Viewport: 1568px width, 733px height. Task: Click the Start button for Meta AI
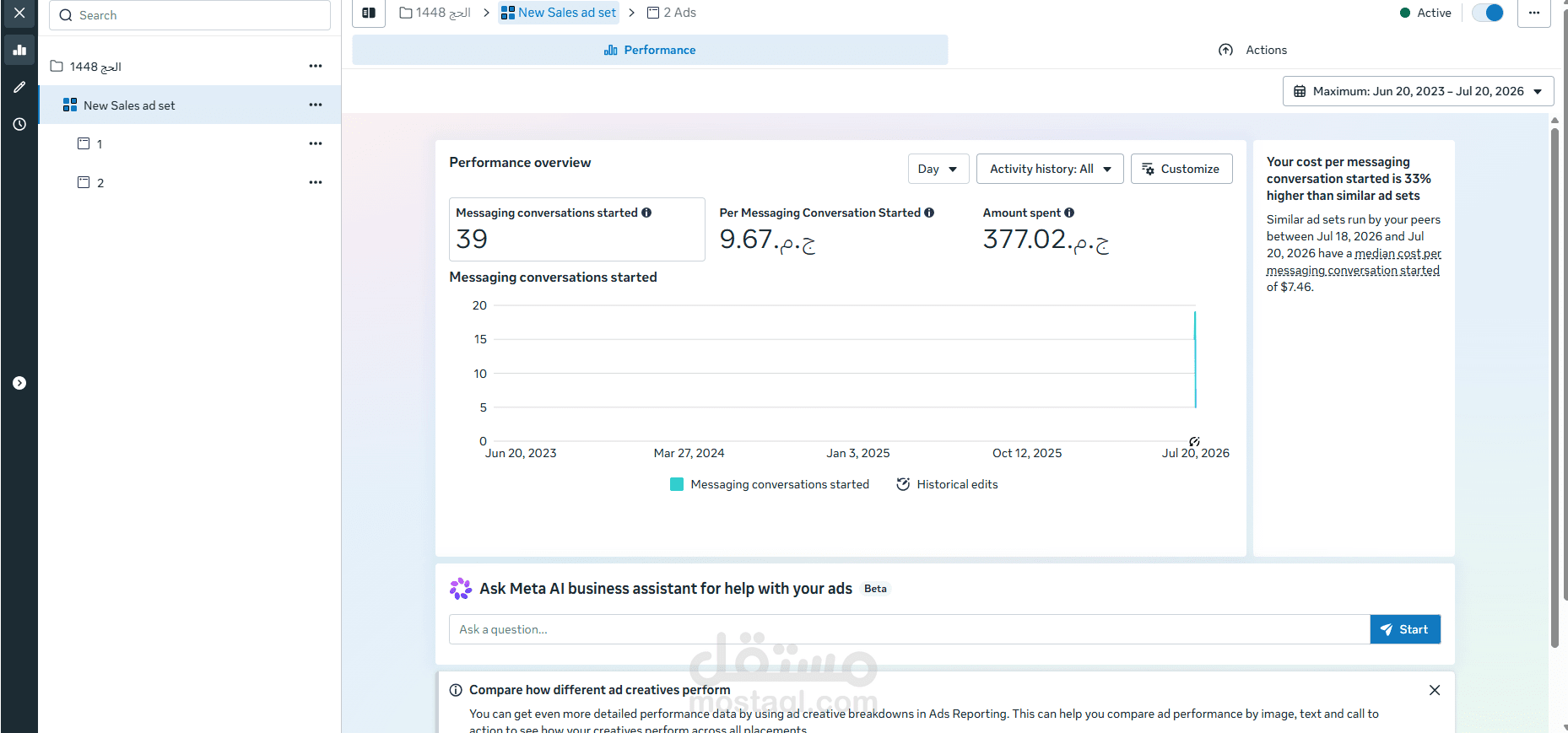tap(1405, 629)
